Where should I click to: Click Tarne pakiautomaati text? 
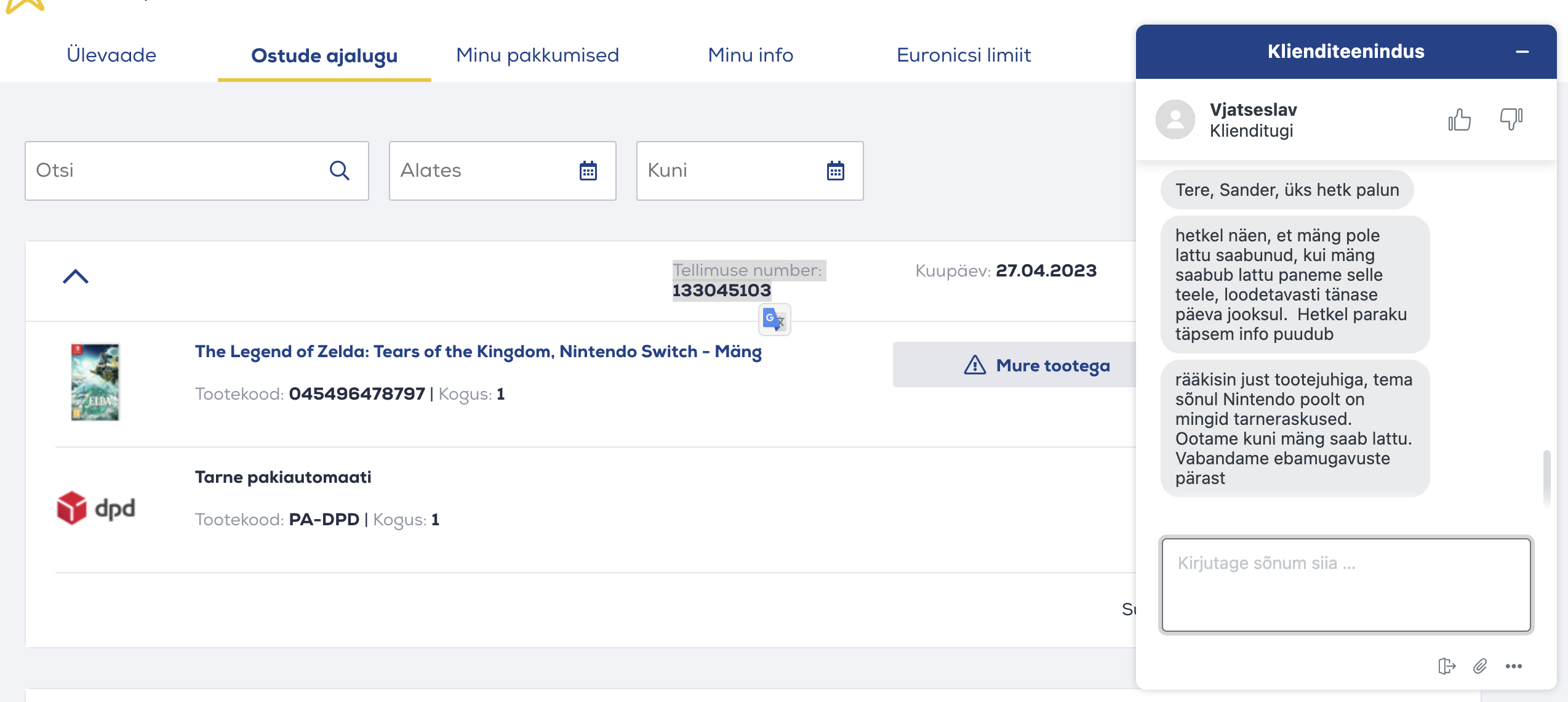(x=283, y=477)
